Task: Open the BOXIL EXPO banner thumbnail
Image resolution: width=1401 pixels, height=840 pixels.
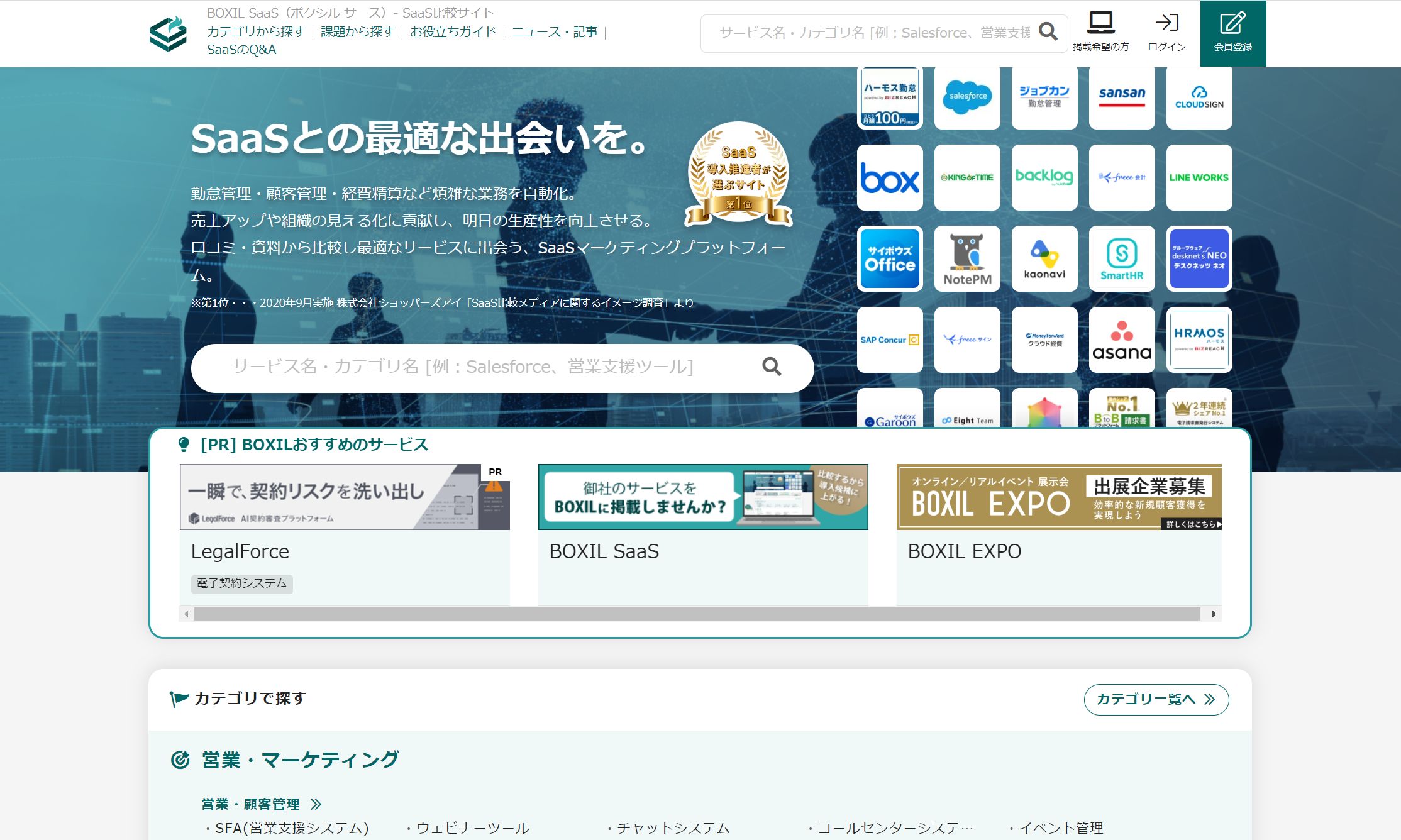Action: pos(1059,497)
